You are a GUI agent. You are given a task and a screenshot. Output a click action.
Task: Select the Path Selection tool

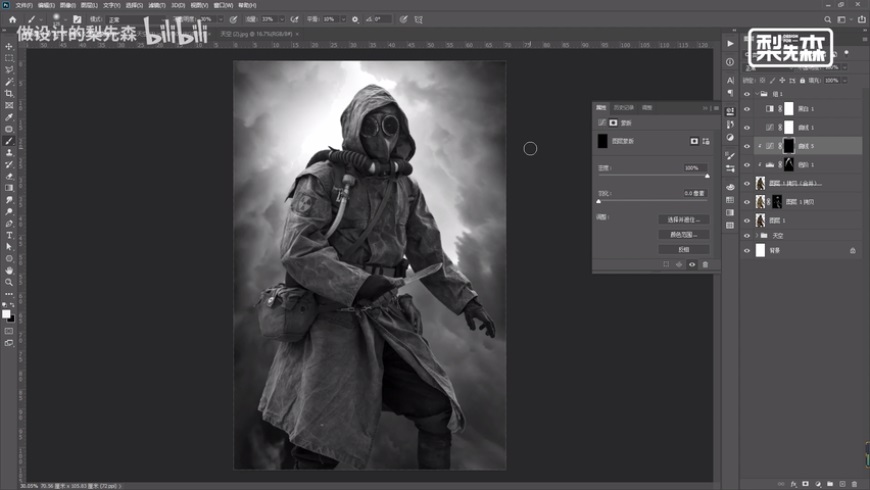point(9,247)
